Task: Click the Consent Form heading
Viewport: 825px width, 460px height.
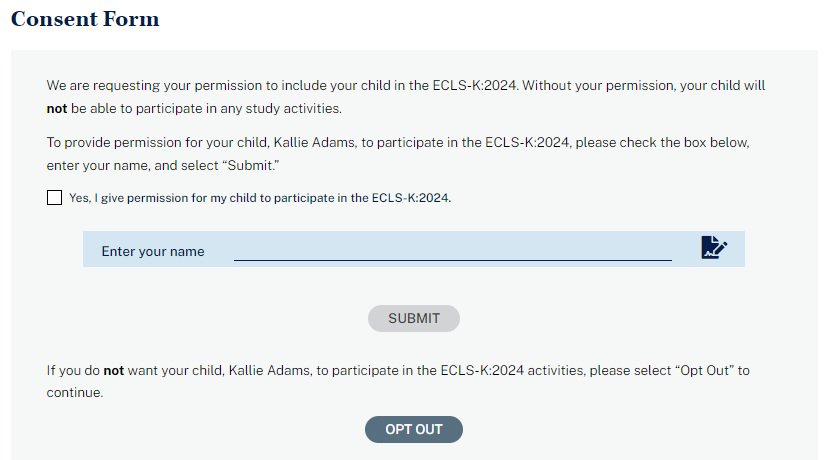Action: click(85, 19)
